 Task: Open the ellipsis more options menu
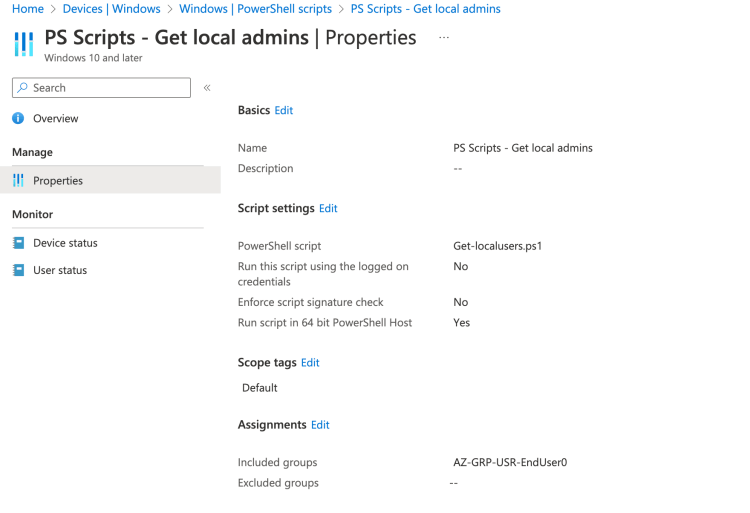444,38
